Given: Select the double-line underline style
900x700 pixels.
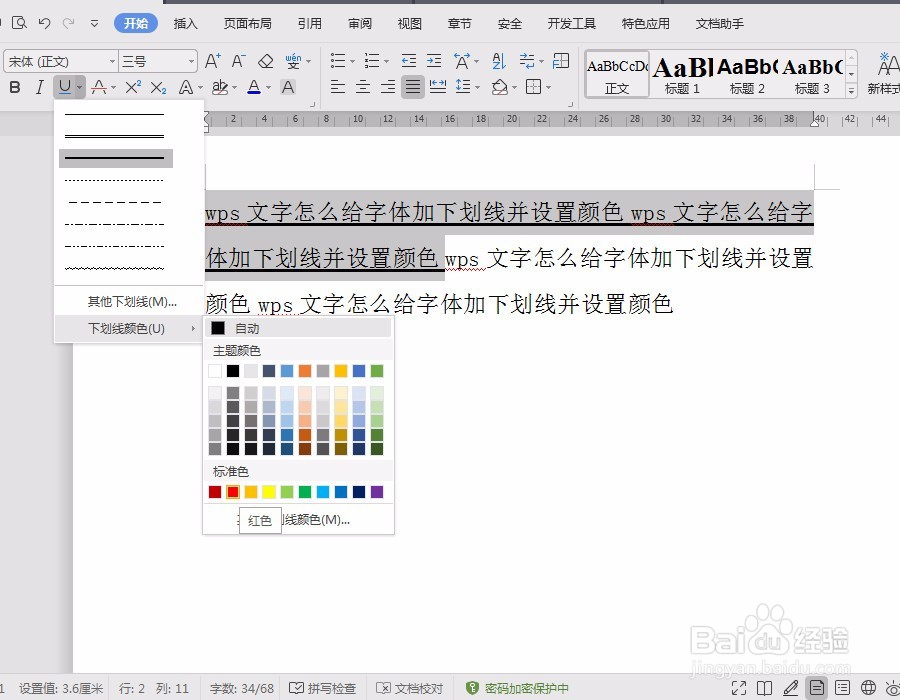Looking at the screenshot, I should pos(115,137).
